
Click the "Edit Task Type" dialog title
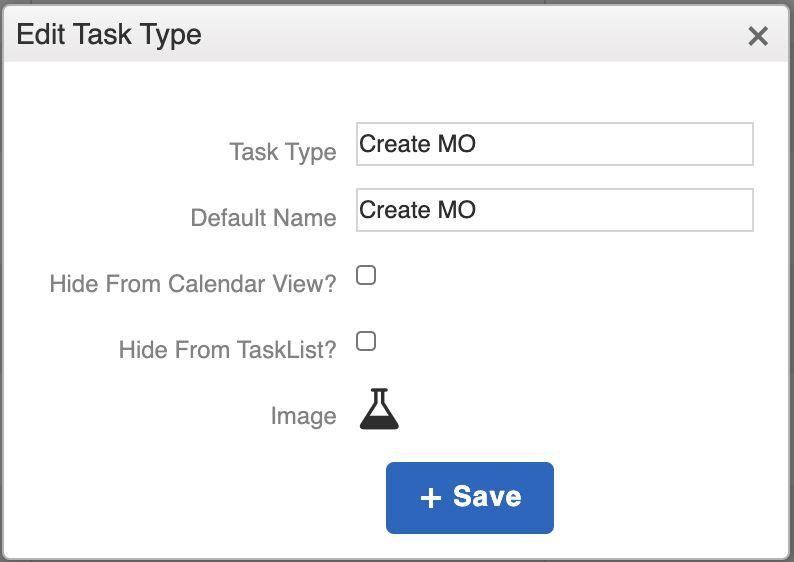pyautogui.click(x=109, y=35)
